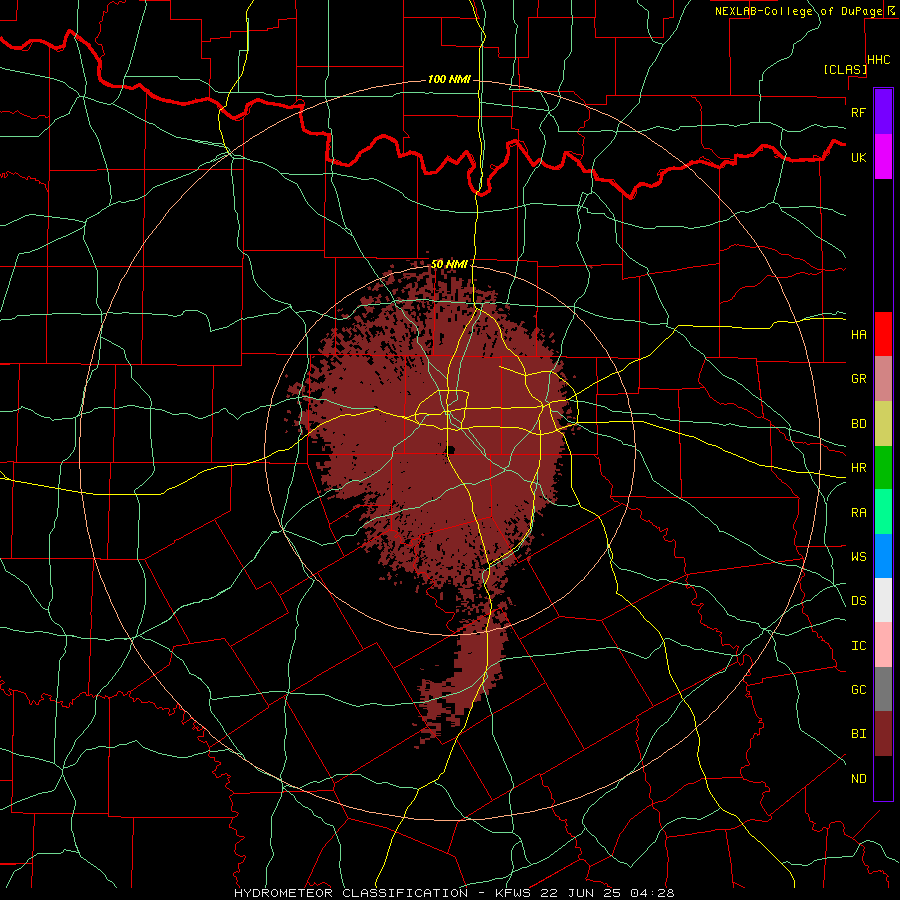Click the ND legend label
Viewport: 900px width, 900px height.
pos(858,779)
